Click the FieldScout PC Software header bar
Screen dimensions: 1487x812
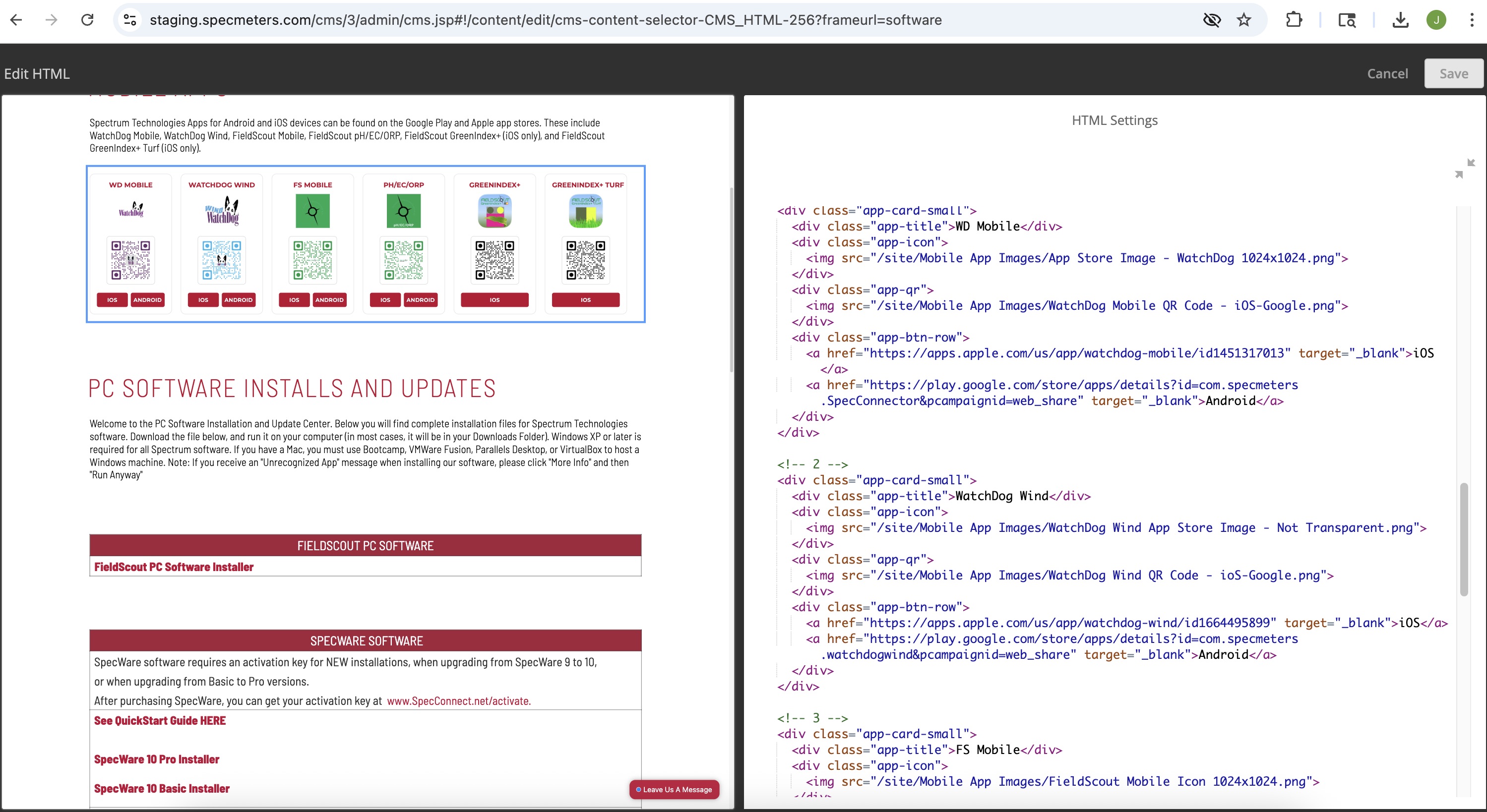tap(366, 545)
